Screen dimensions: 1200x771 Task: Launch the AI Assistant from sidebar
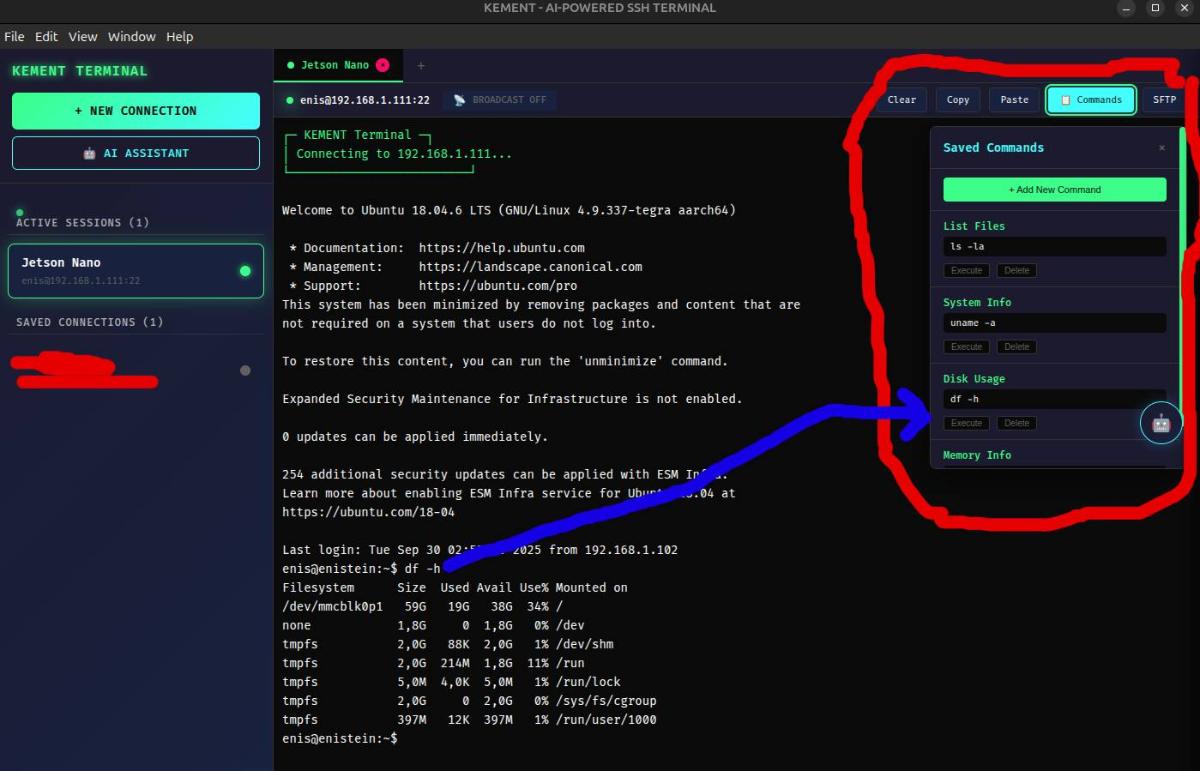[136, 153]
